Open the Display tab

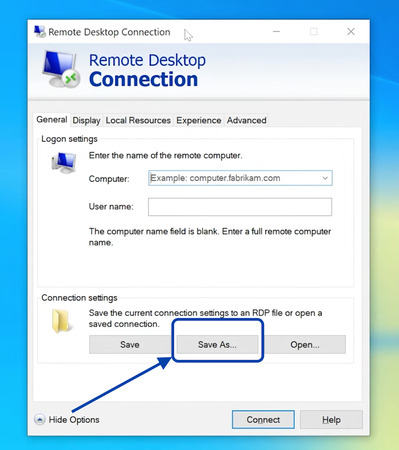(x=86, y=121)
